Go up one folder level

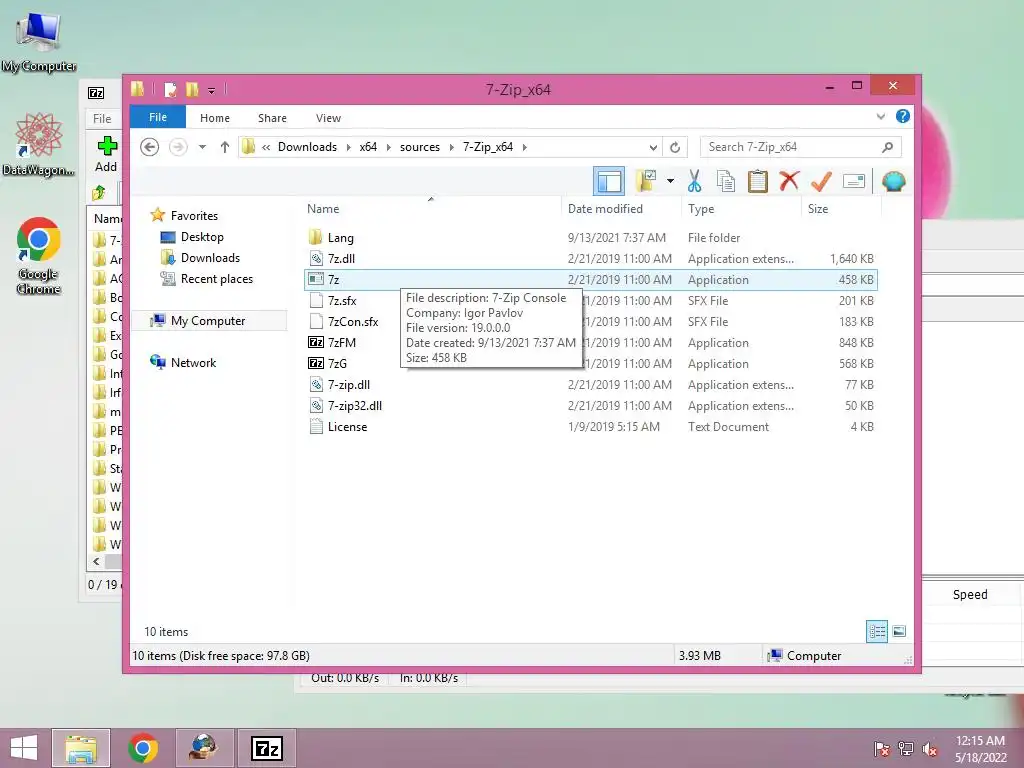pyautogui.click(x=225, y=147)
